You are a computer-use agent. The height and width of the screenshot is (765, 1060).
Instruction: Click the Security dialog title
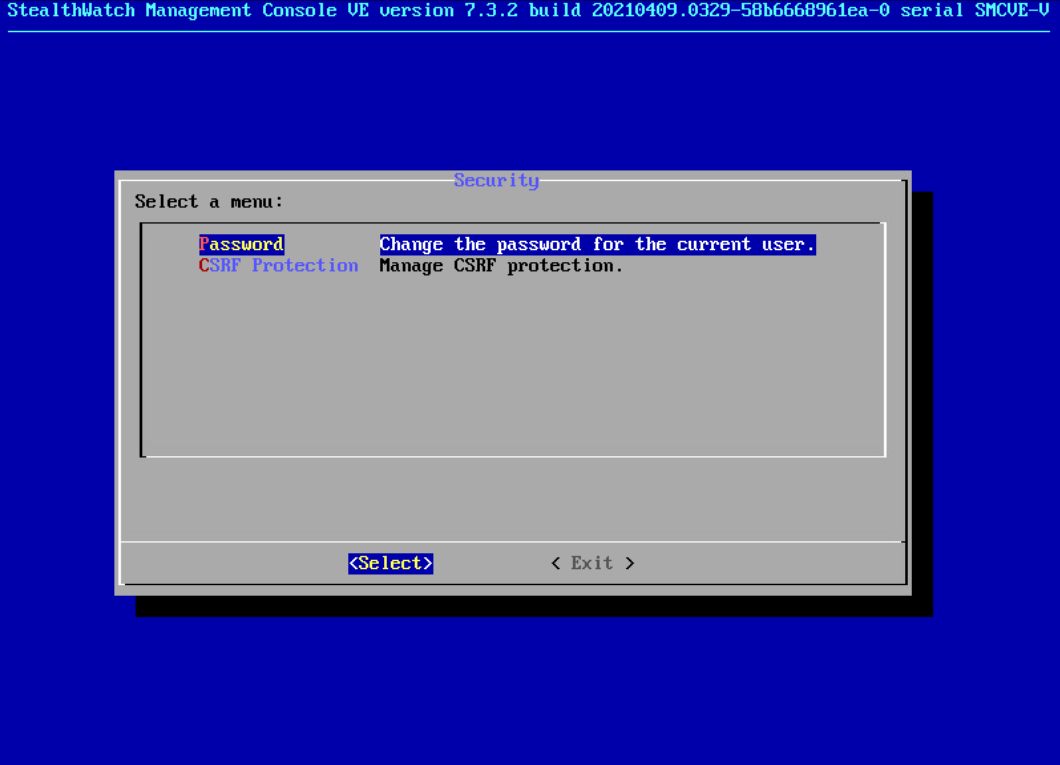496,180
